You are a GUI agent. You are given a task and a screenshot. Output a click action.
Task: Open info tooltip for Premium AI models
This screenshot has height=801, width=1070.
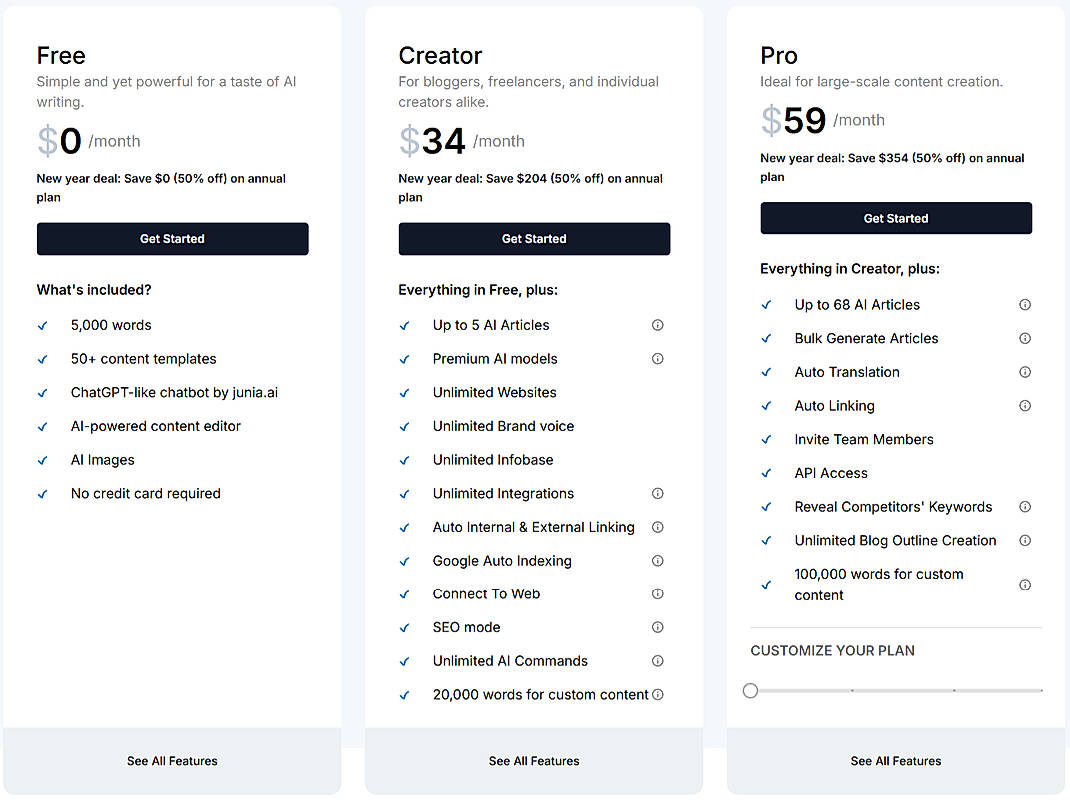[657, 359]
